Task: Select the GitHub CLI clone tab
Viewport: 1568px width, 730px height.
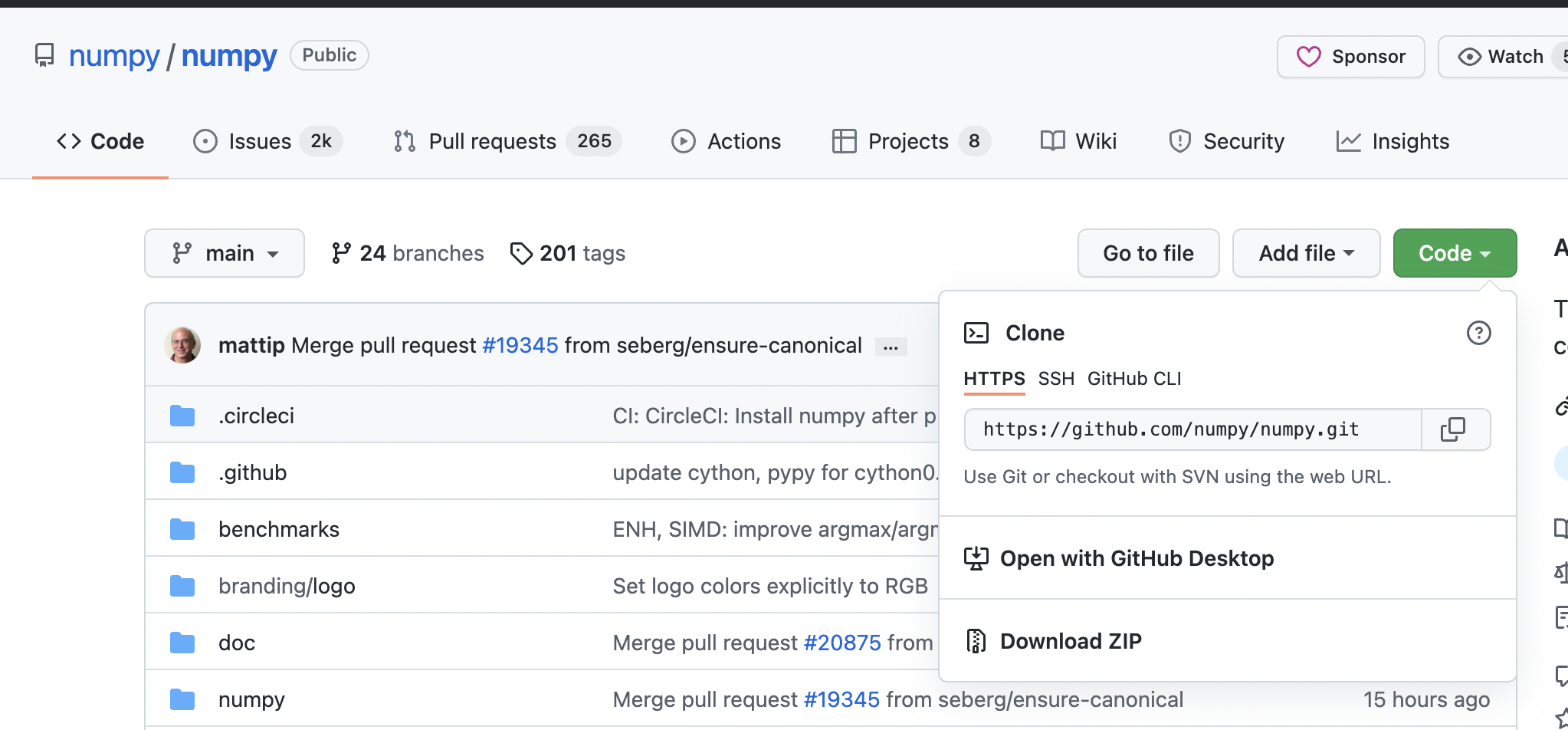Action: pos(1134,379)
